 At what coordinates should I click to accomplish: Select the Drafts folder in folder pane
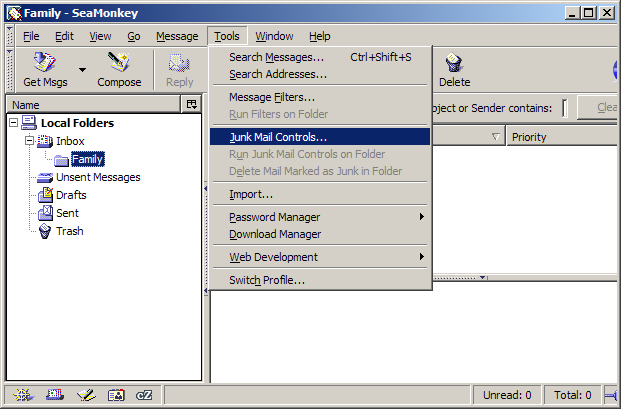point(70,195)
